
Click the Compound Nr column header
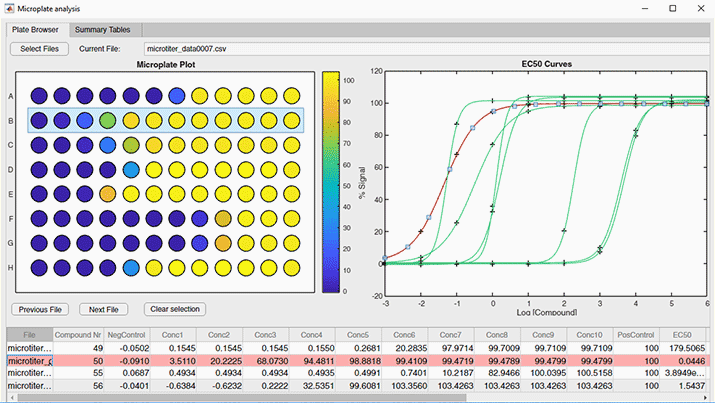[79, 334]
